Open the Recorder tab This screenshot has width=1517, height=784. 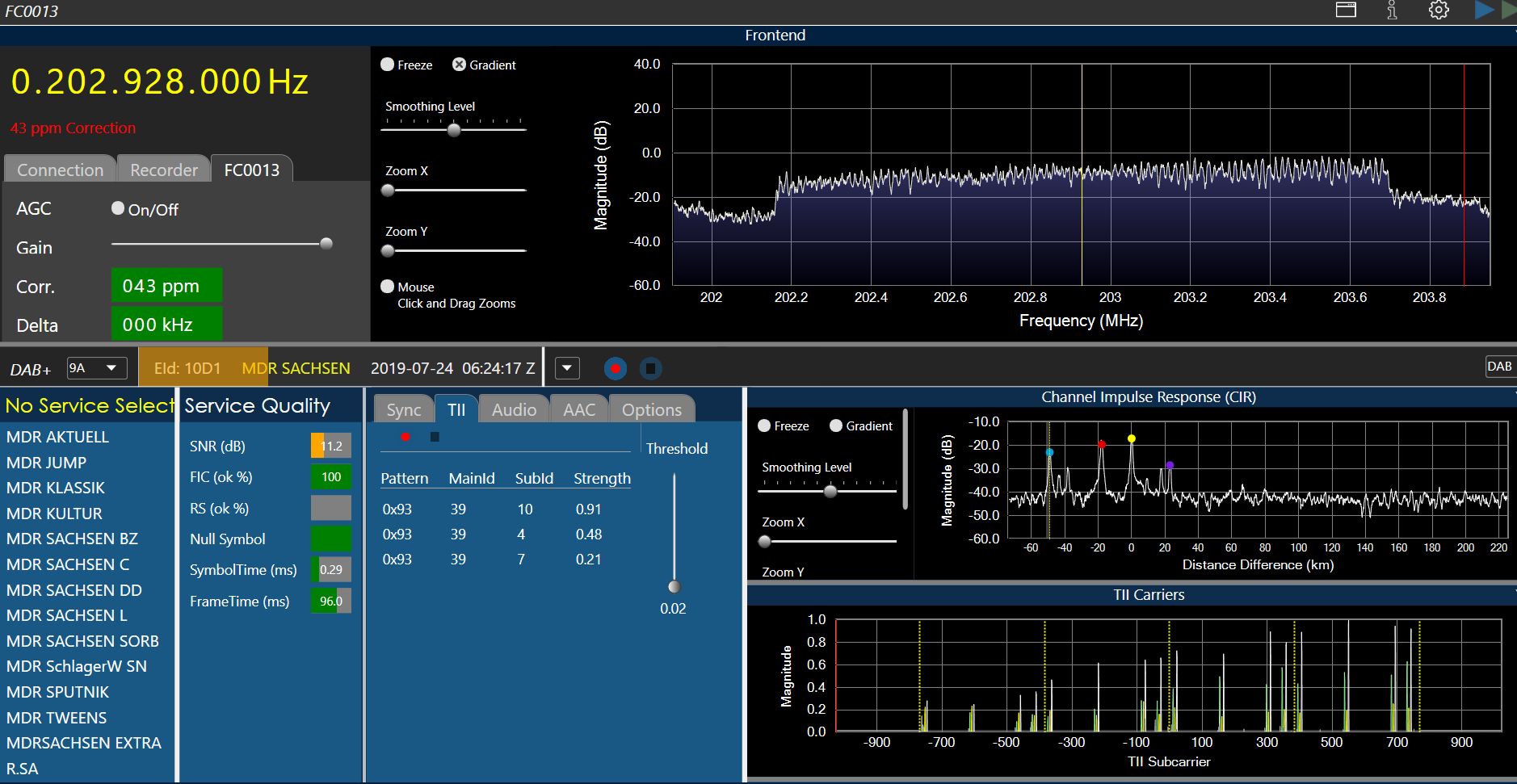[x=163, y=170]
